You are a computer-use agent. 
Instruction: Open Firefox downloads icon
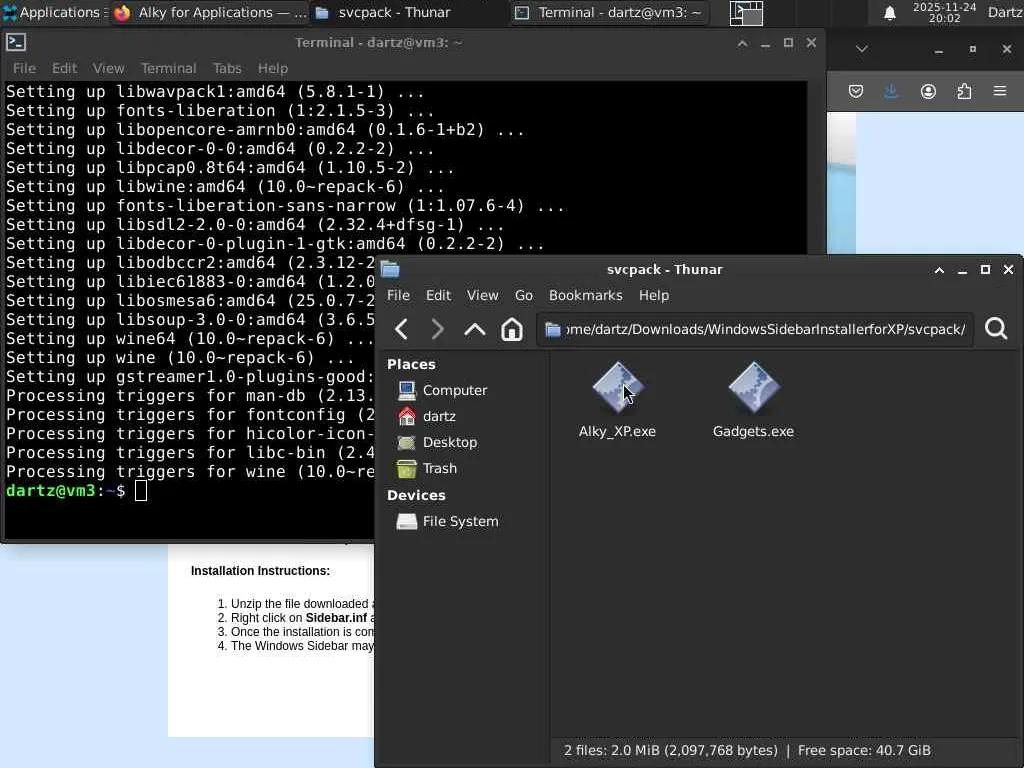891,91
